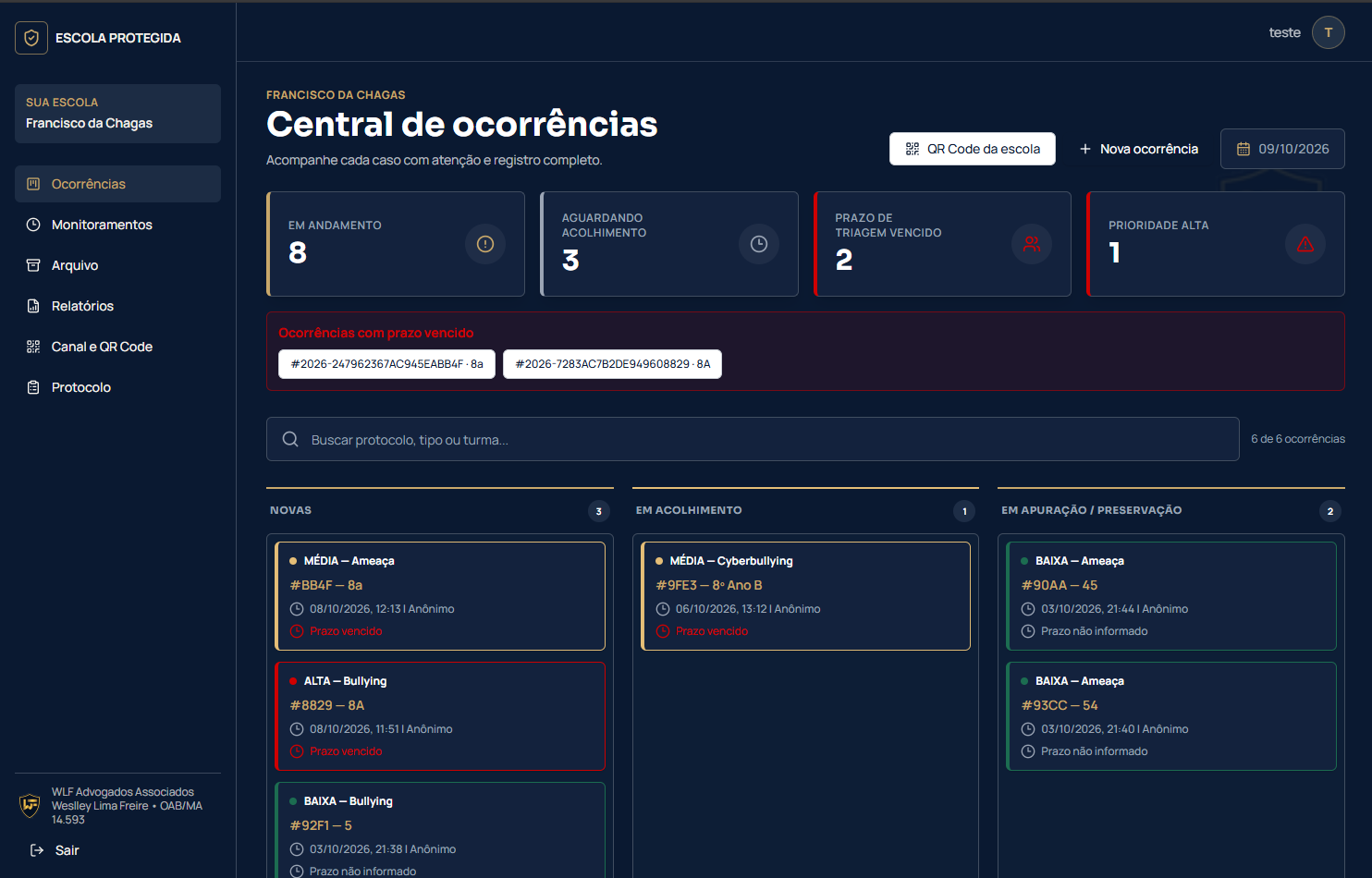Open overdue protocol ending EABB4F · 8a
The width and height of the screenshot is (1372, 878).
386,364
